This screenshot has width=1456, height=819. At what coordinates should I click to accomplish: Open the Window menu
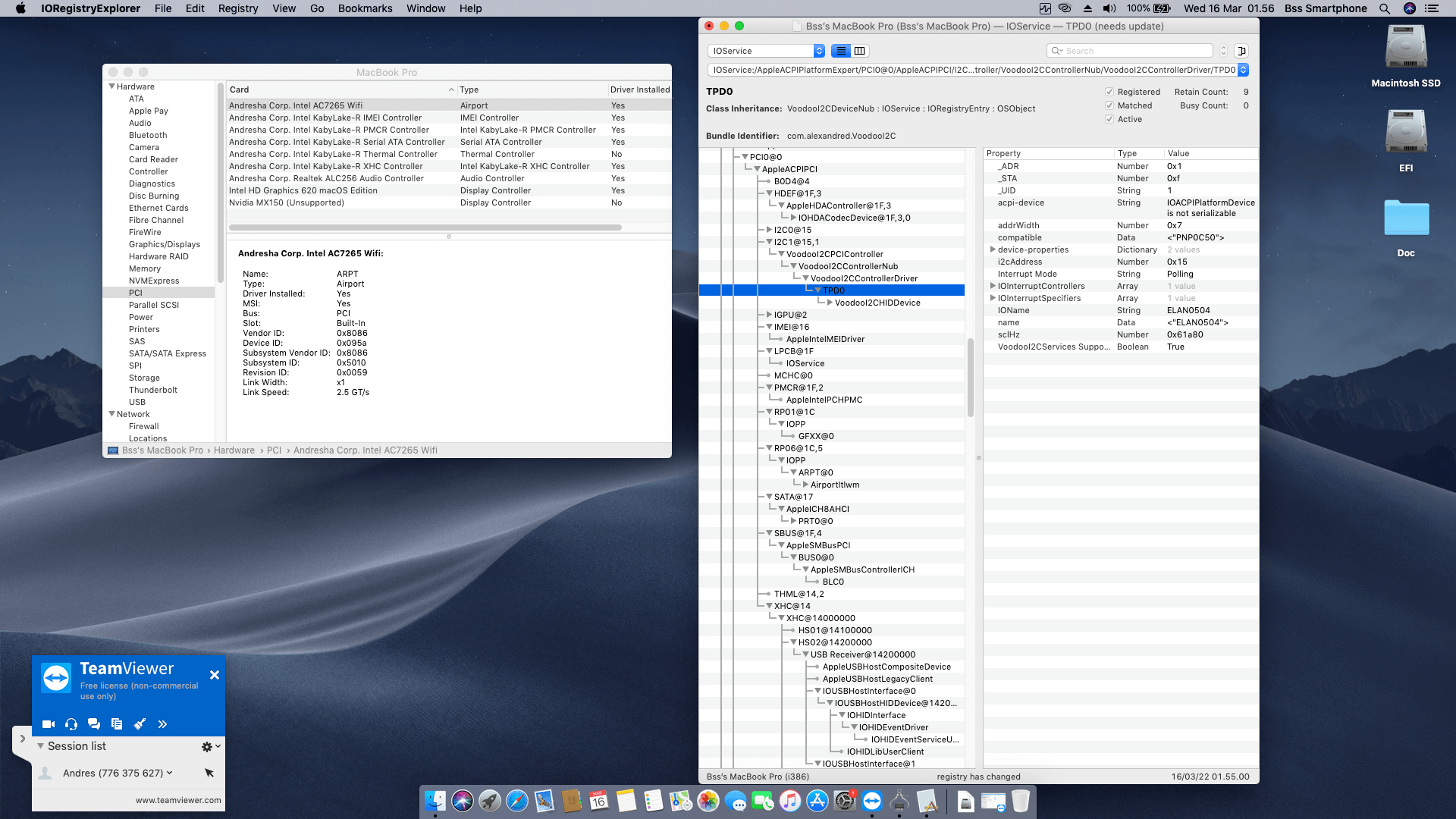tap(425, 8)
